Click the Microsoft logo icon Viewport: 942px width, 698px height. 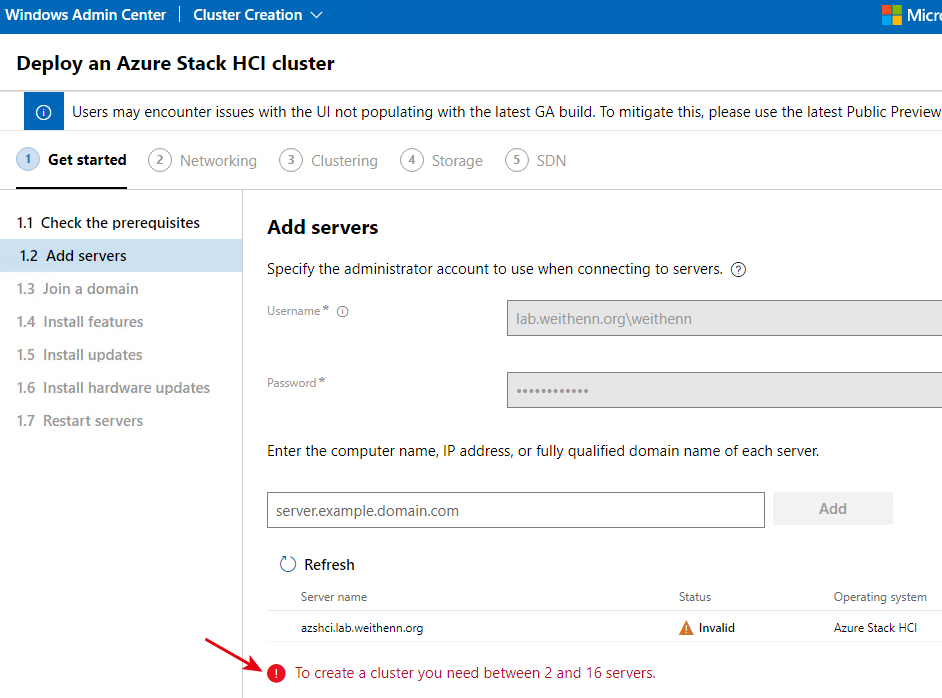point(892,15)
